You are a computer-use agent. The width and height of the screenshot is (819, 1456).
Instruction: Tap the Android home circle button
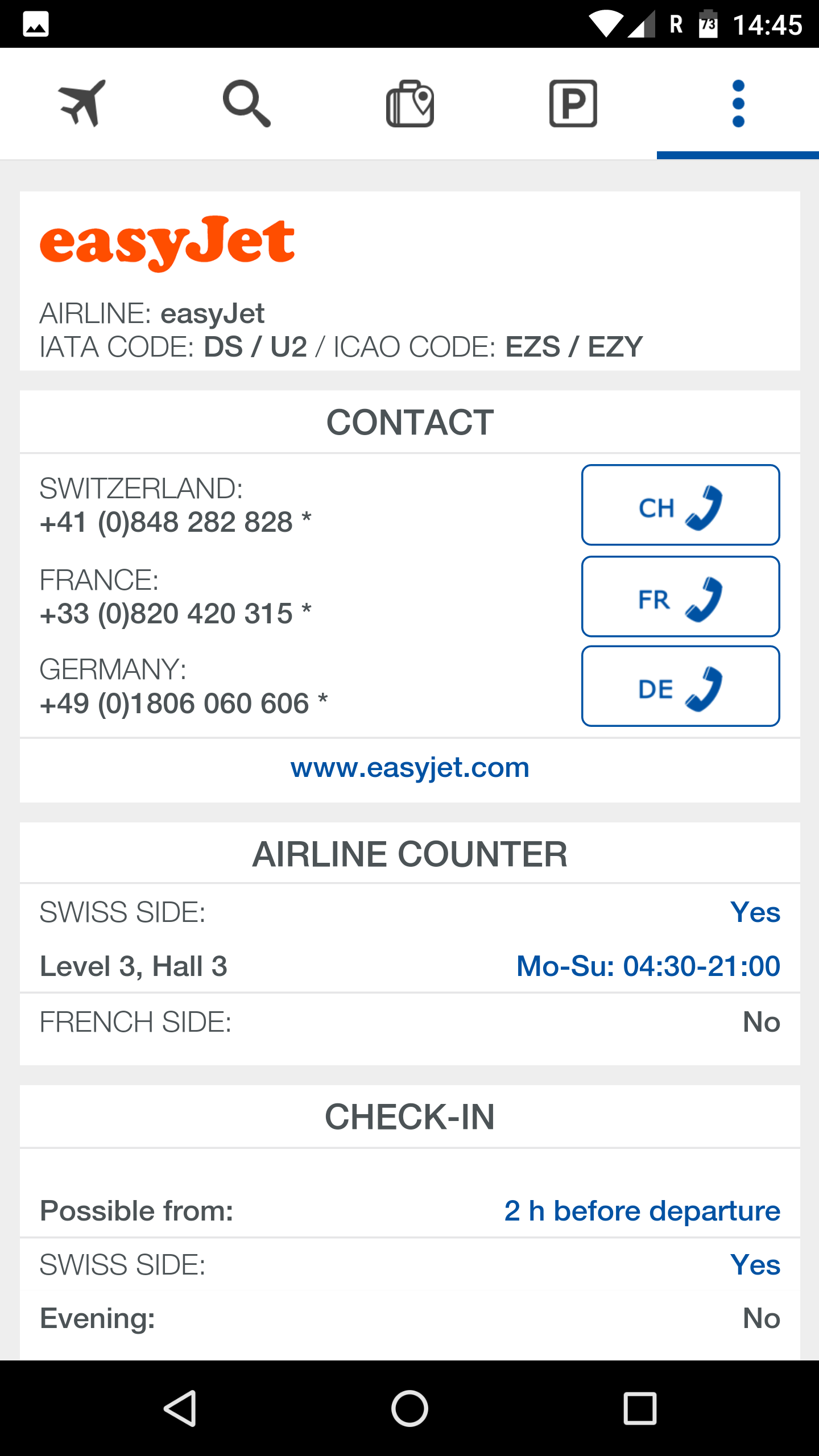coord(409,1408)
